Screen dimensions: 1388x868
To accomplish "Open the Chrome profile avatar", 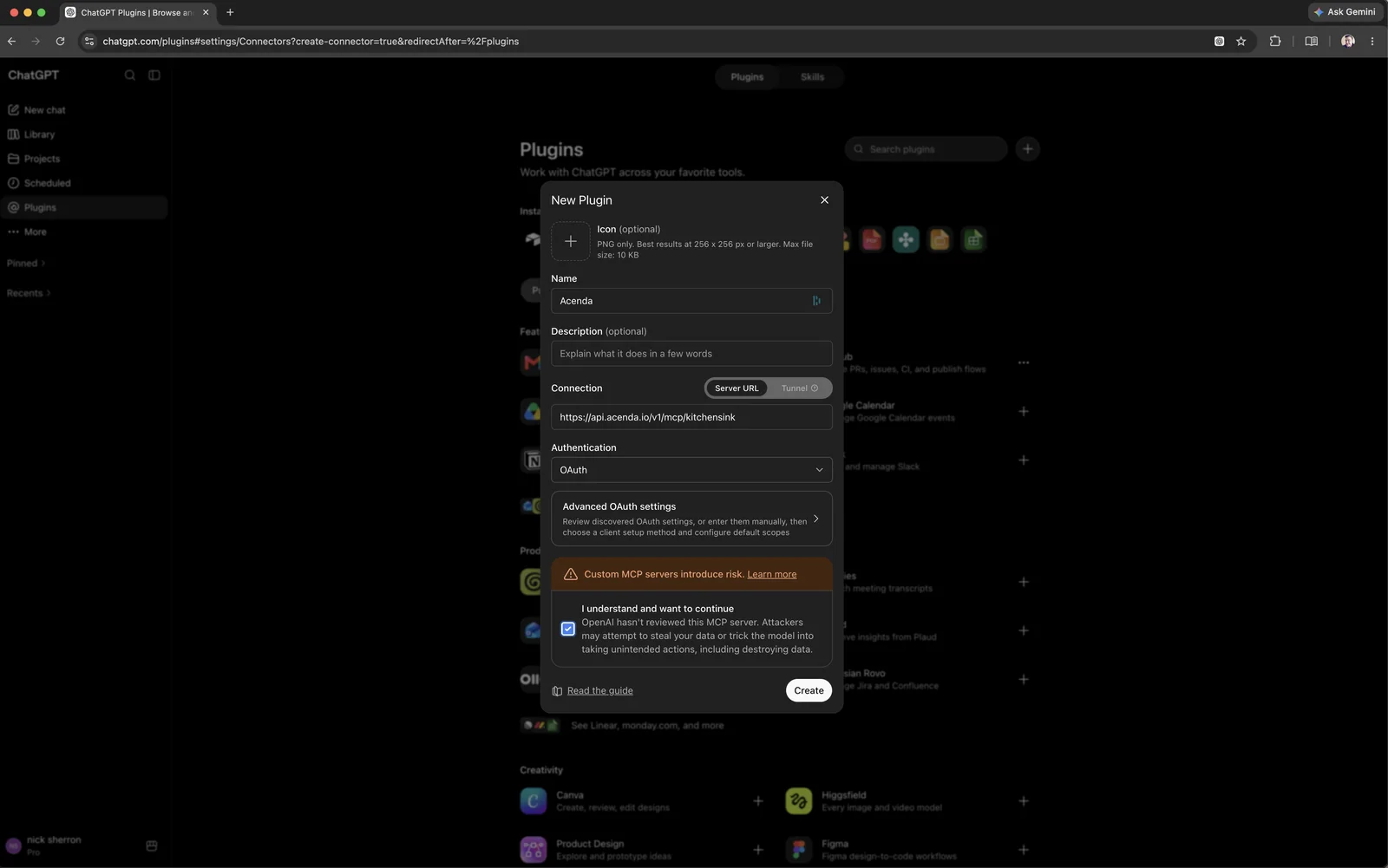I will [1348, 41].
